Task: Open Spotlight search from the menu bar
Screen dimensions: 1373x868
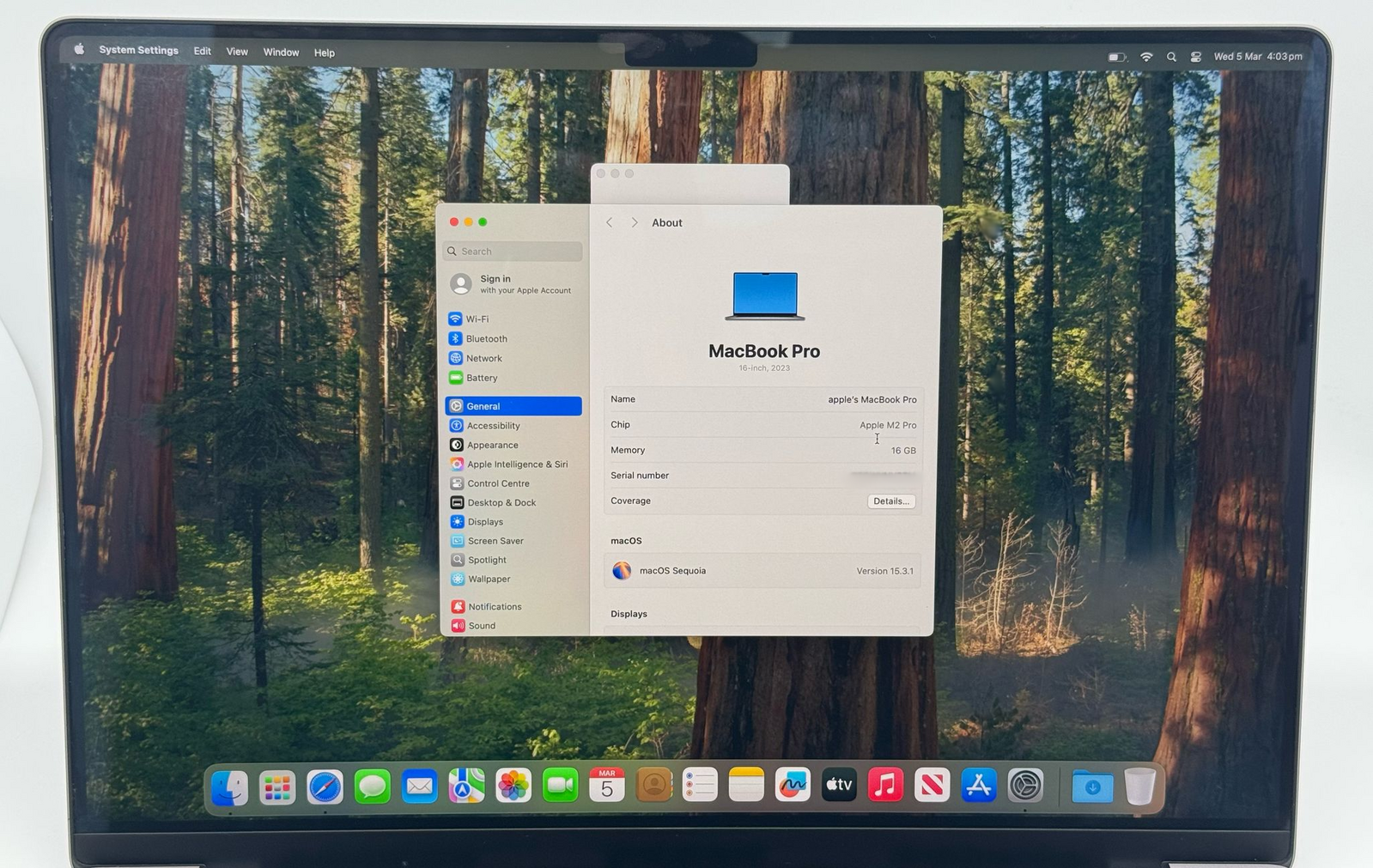Action: coord(1171,57)
